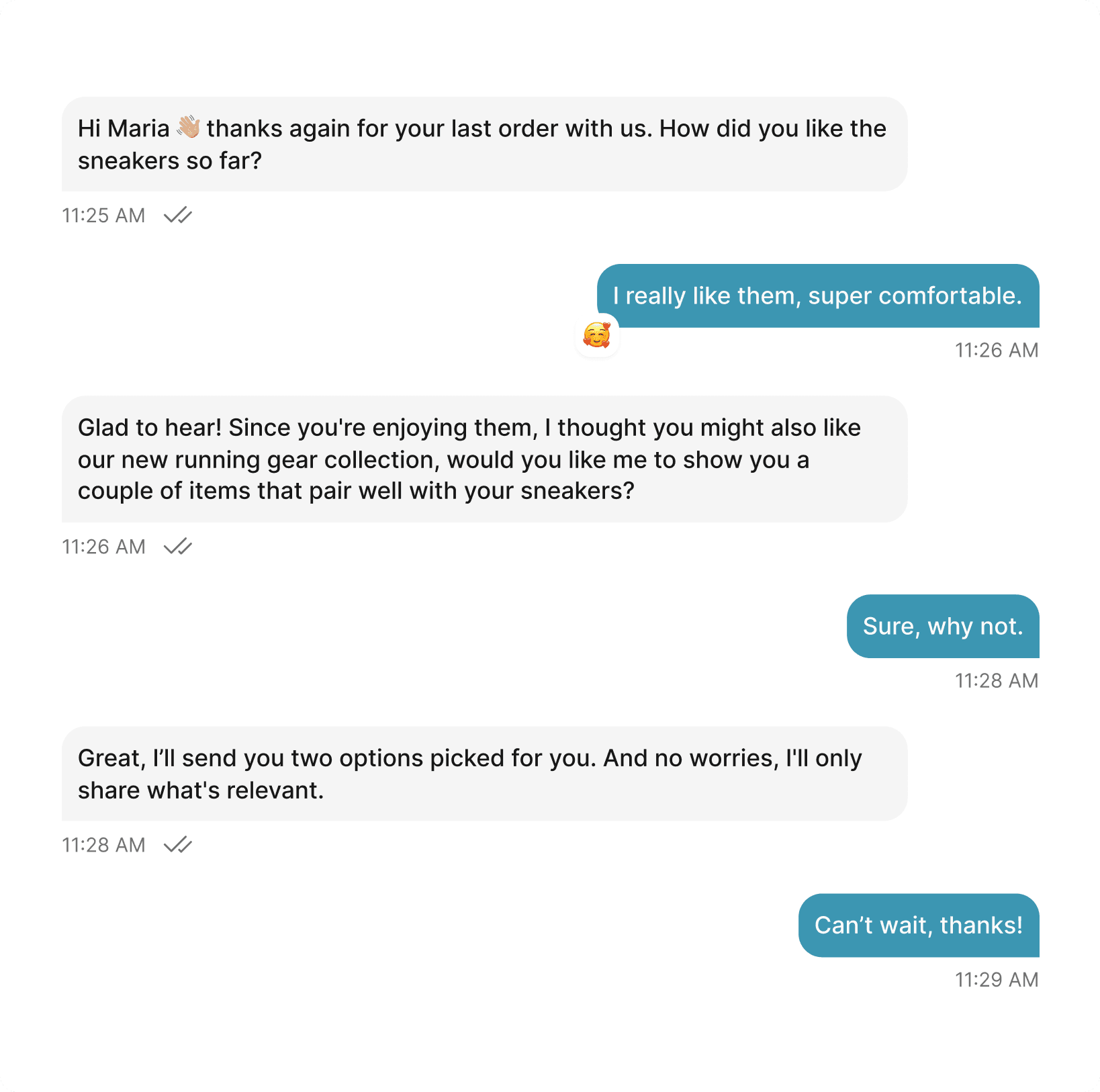Click the name "Maria" in the greeting

click(x=138, y=128)
